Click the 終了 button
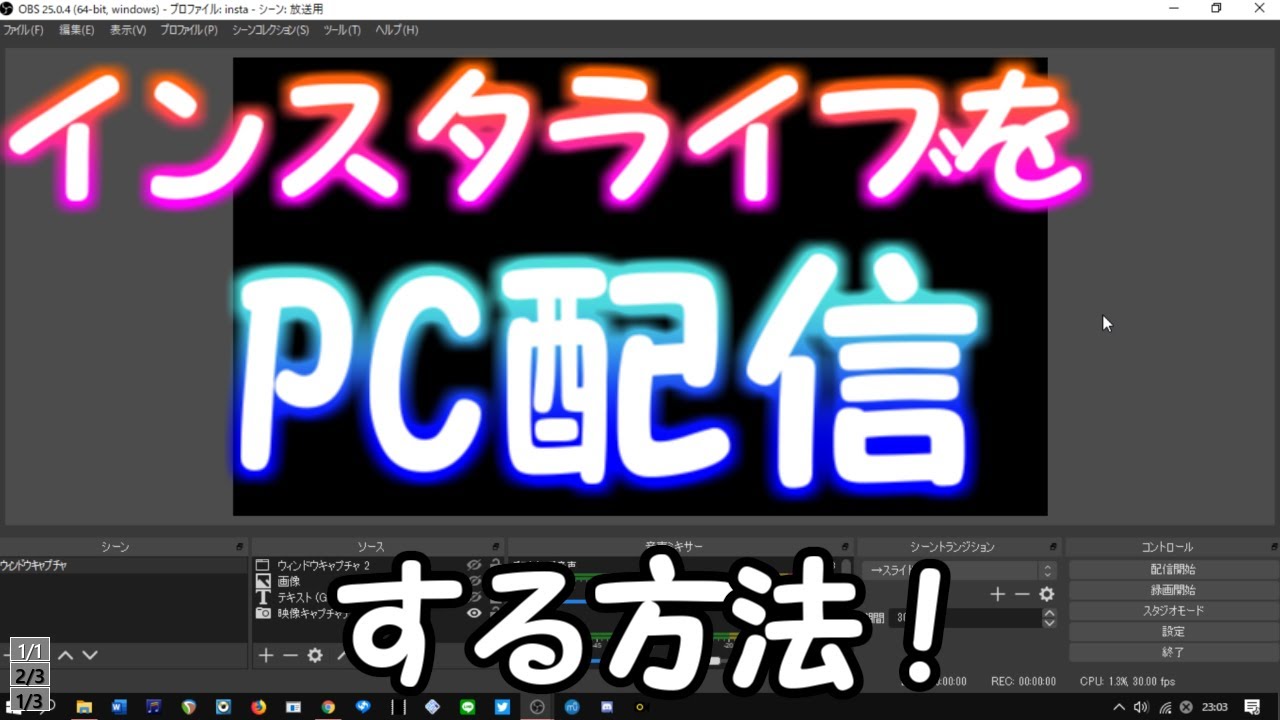 click(x=1173, y=652)
